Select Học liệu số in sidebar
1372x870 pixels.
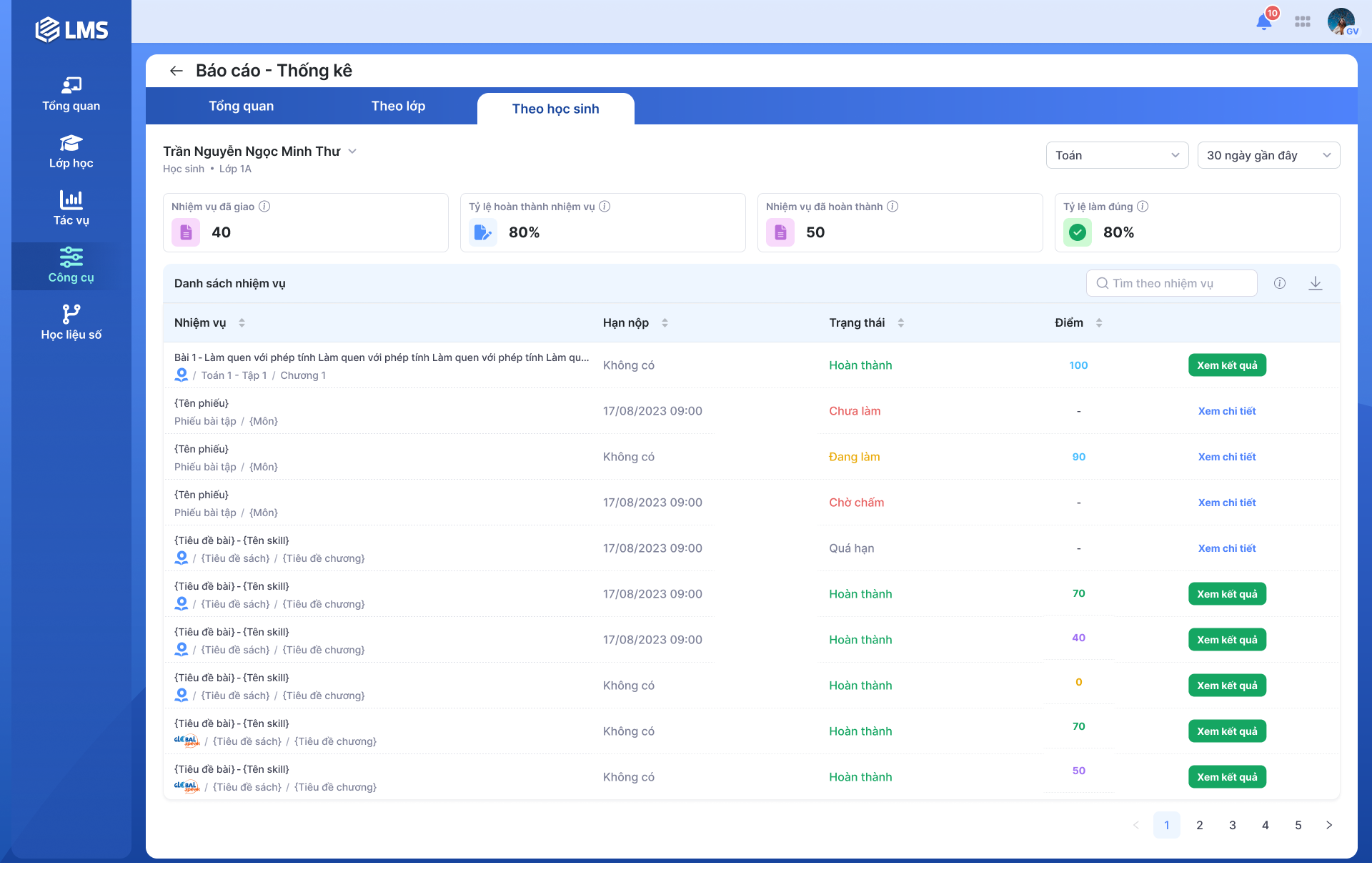click(71, 323)
